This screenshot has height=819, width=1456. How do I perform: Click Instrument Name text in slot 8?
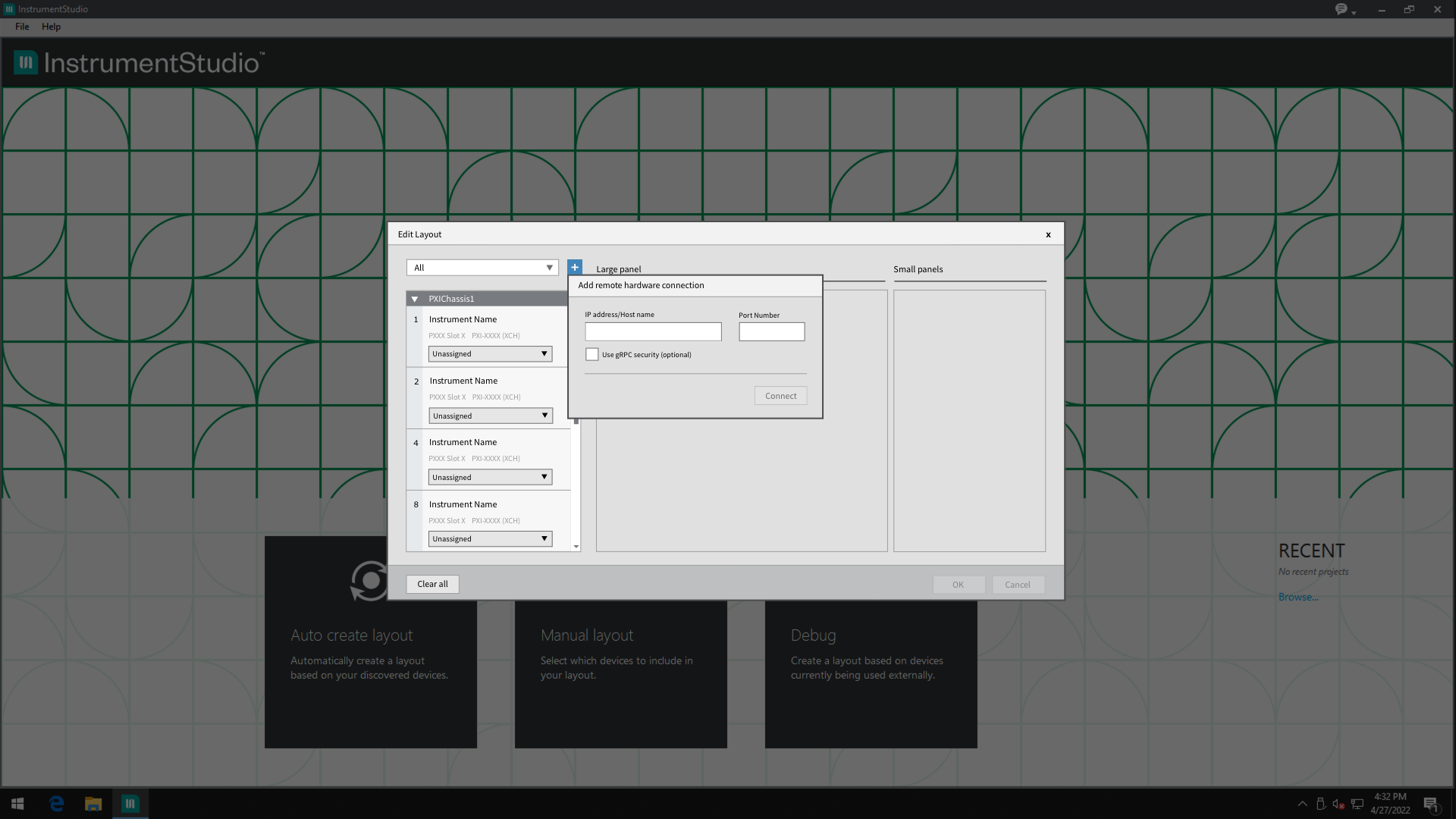(x=463, y=504)
